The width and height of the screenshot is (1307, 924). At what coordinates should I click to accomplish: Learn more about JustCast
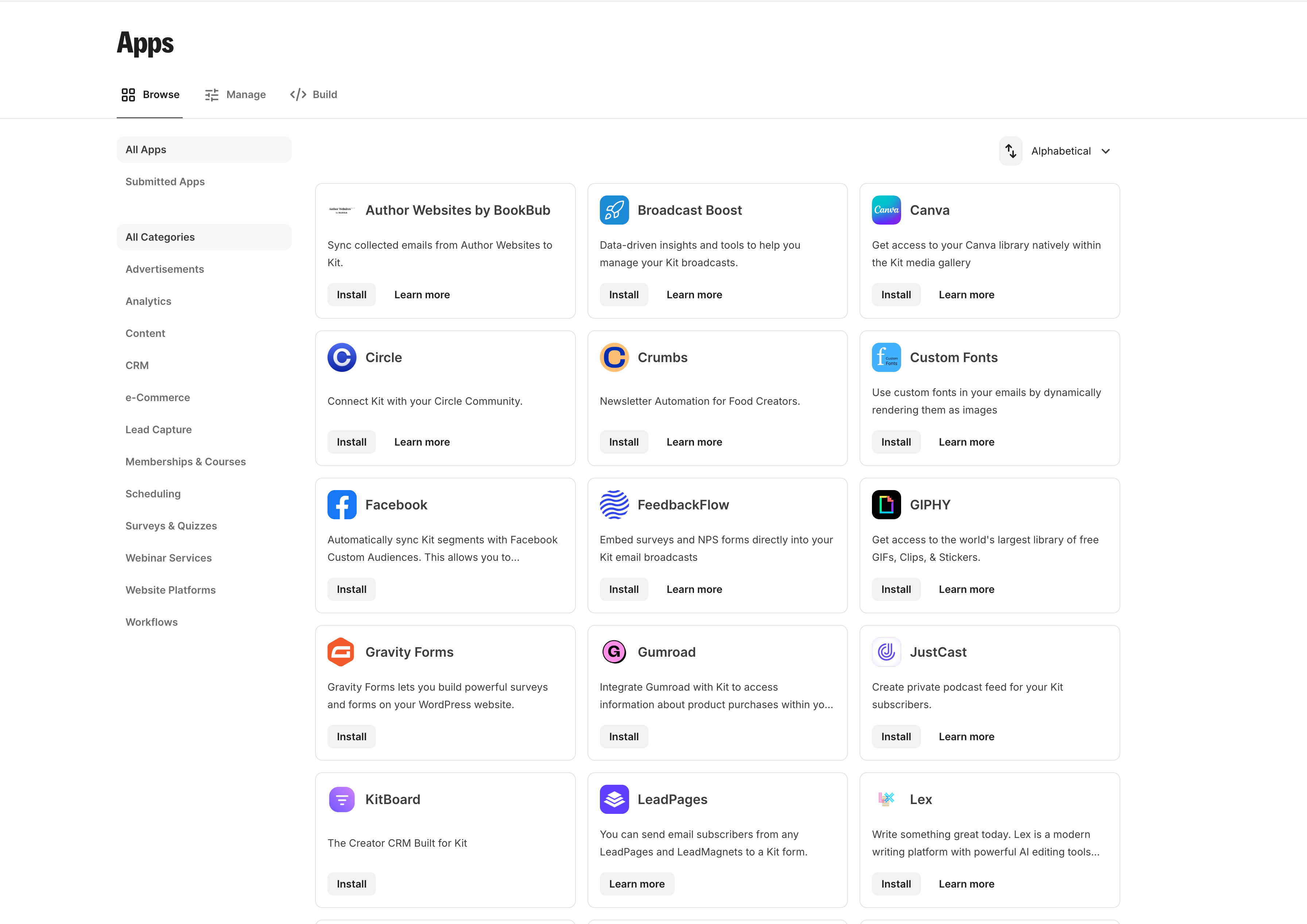[x=967, y=737]
